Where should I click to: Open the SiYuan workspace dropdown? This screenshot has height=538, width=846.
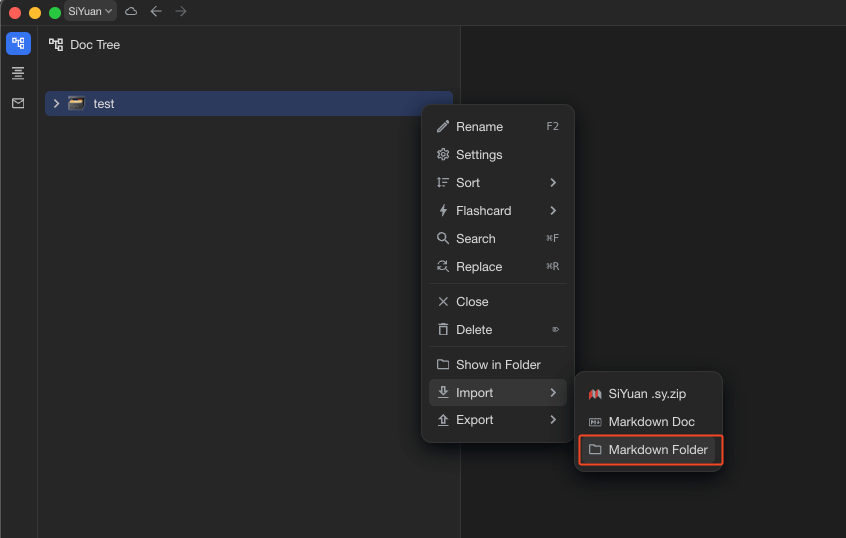pyautogui.click(x=90, y=11)
